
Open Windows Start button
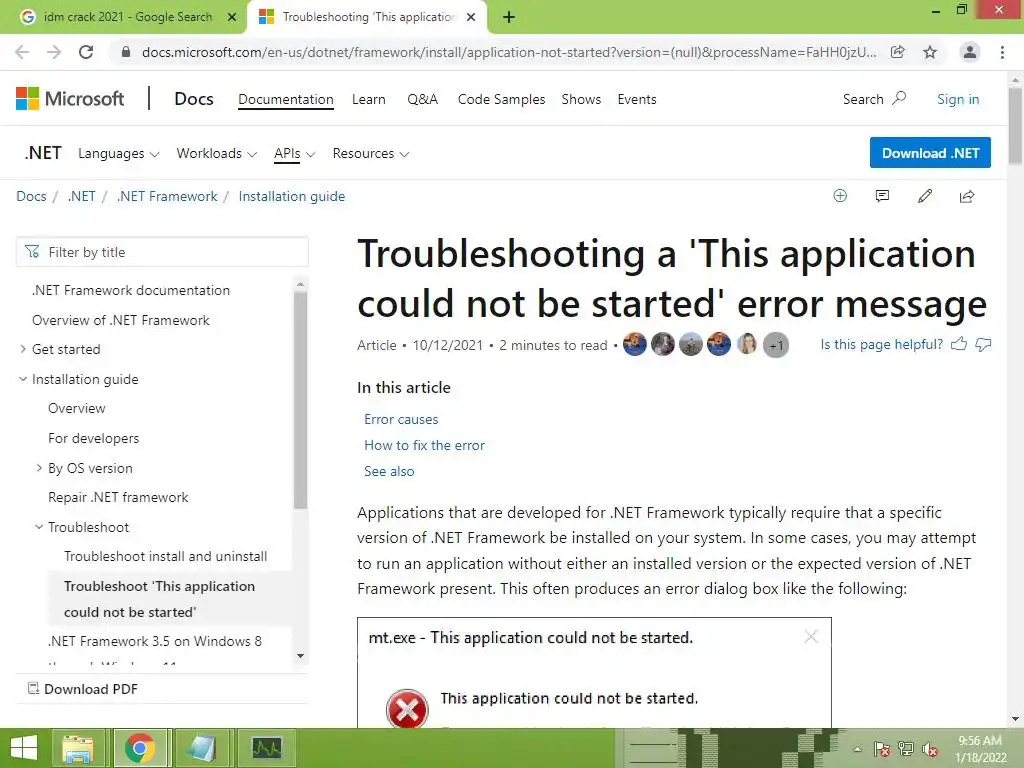click(24, 748)
